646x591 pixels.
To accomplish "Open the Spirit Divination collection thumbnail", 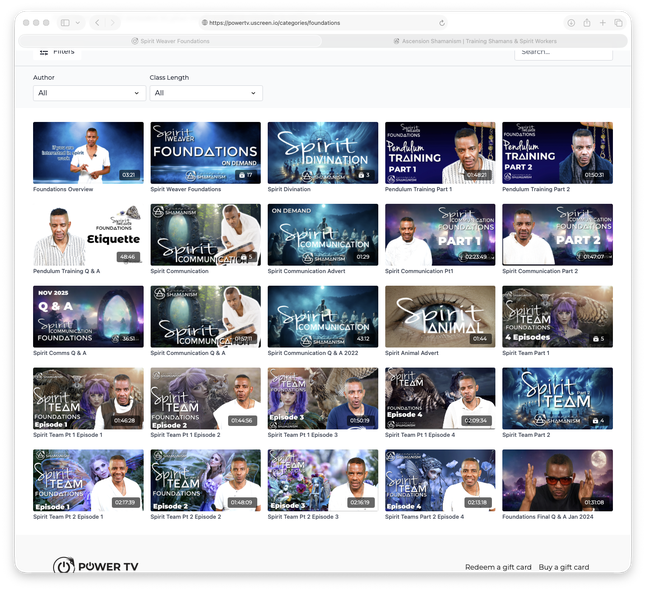I will (323, 153).
